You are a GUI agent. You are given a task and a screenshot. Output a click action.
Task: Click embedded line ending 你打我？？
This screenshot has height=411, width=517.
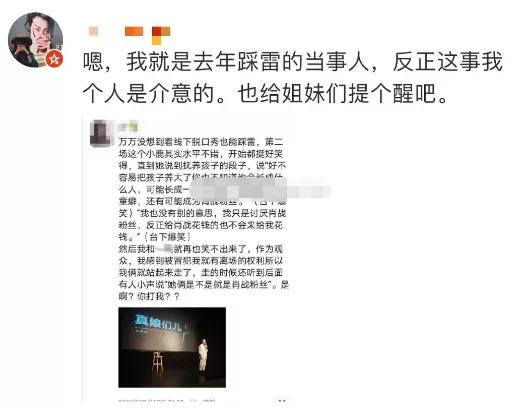(149, 296)
